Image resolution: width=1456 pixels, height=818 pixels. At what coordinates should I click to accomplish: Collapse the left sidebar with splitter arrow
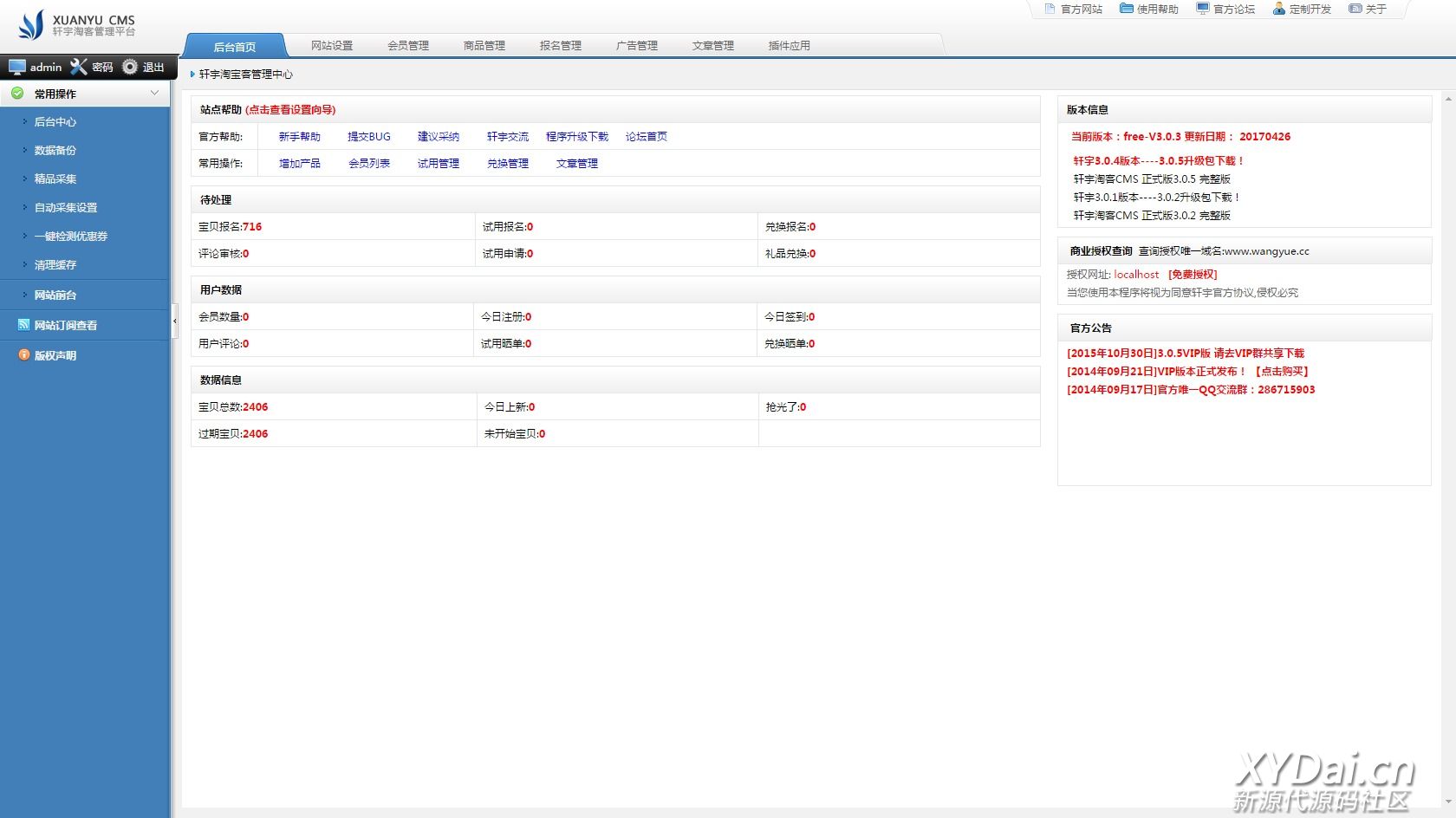pyautogui.click(x=174, y=321)
